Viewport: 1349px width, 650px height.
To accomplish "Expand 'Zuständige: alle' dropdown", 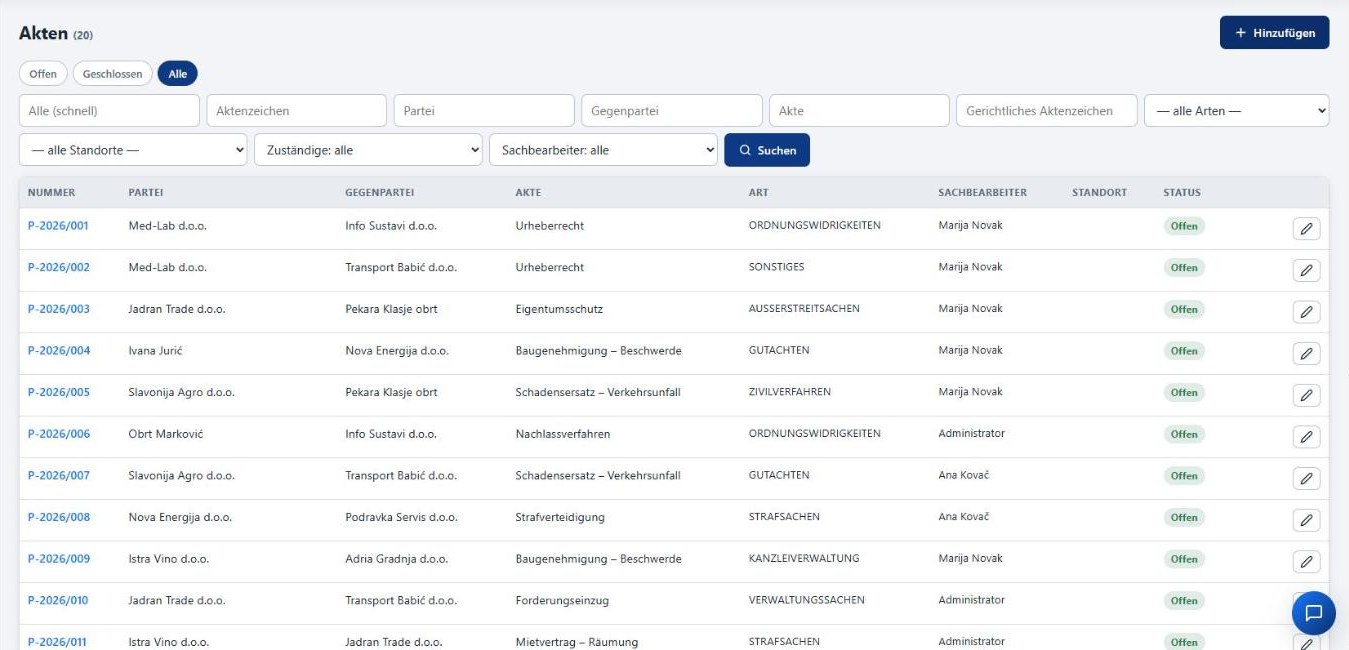I will pyautogui.click(x=368, y=150).
